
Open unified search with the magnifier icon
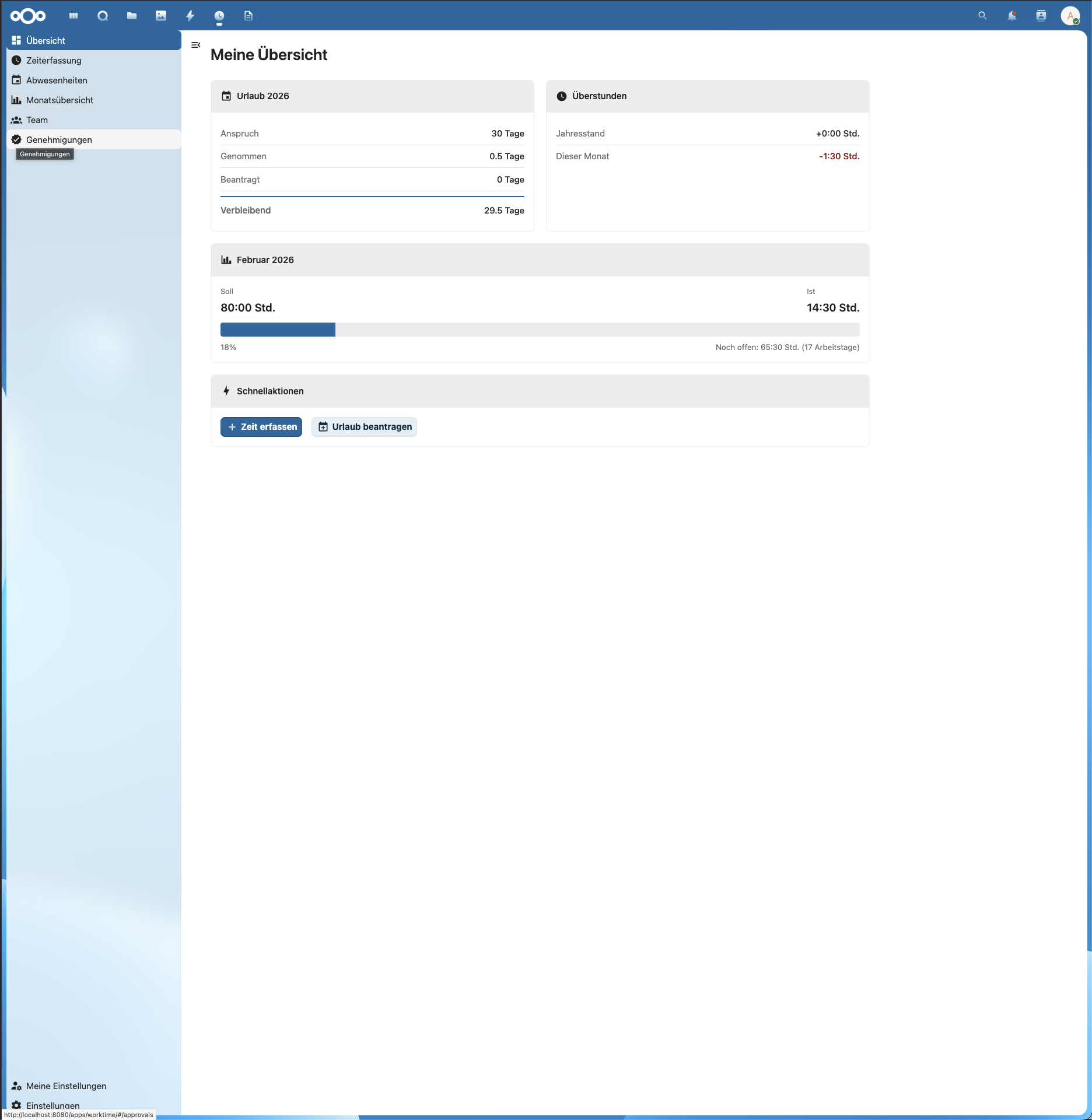point(982,16)
